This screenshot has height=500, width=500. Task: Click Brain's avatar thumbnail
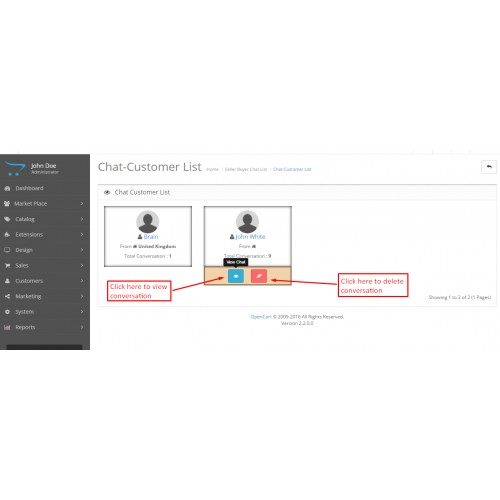[x=148, y=222]
